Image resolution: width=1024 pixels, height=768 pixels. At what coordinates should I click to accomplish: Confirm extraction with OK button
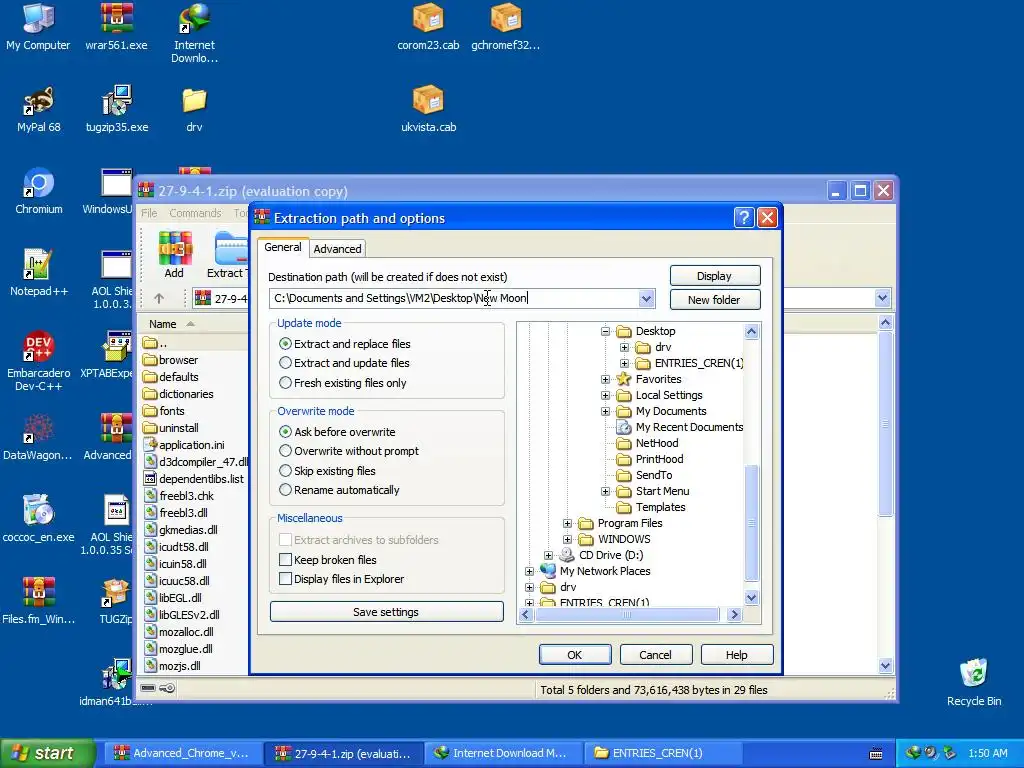pos(575,654)
